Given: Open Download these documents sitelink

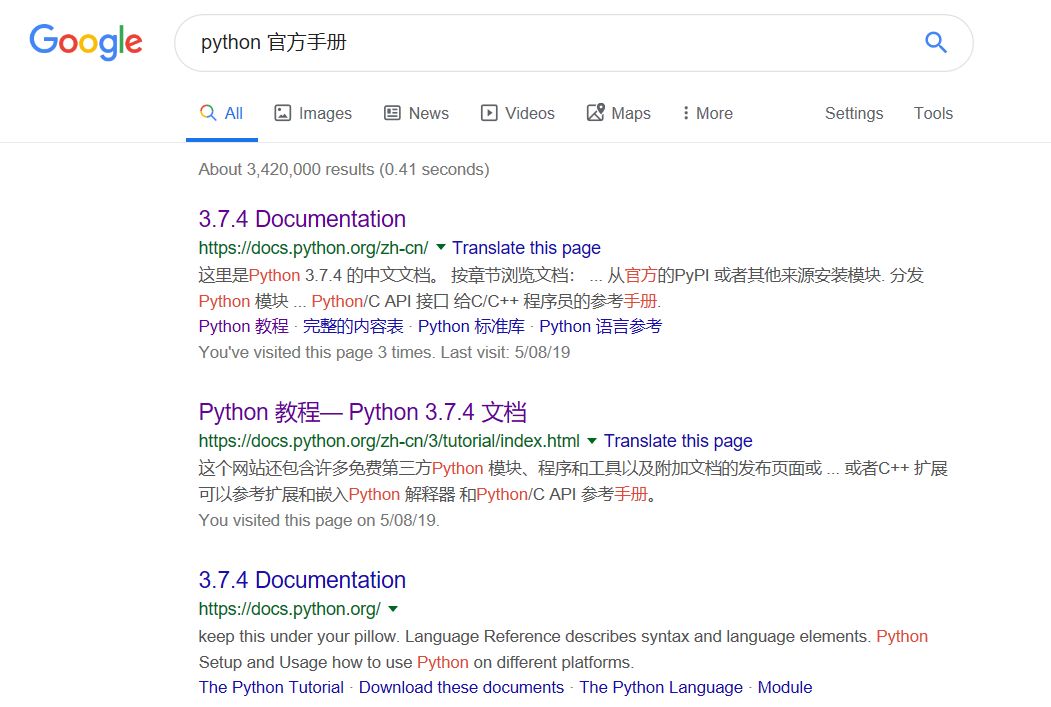Looking at the screenshot, I should 461,688.
